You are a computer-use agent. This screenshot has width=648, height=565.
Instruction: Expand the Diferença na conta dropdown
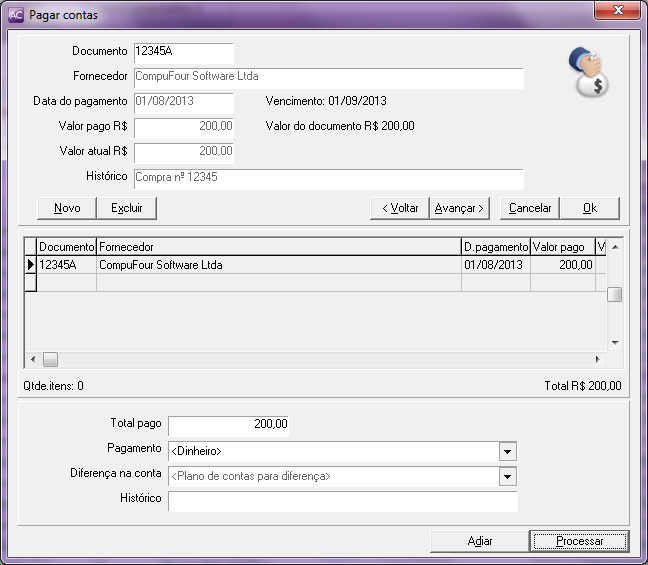click(x=508, y=477)
